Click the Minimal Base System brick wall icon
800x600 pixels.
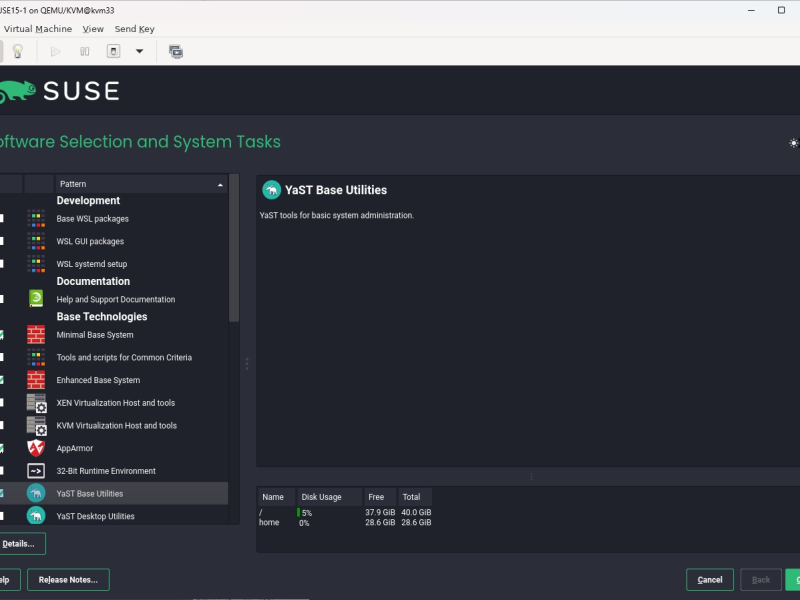coord(36,335)
